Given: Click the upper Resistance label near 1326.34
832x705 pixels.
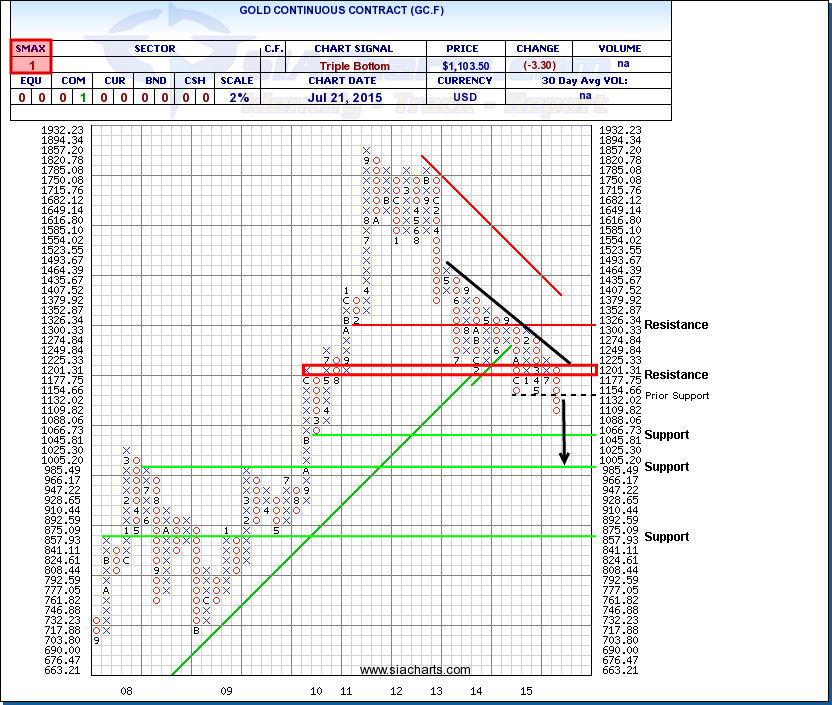Looking at the screenshot, I should pos(676,325).
